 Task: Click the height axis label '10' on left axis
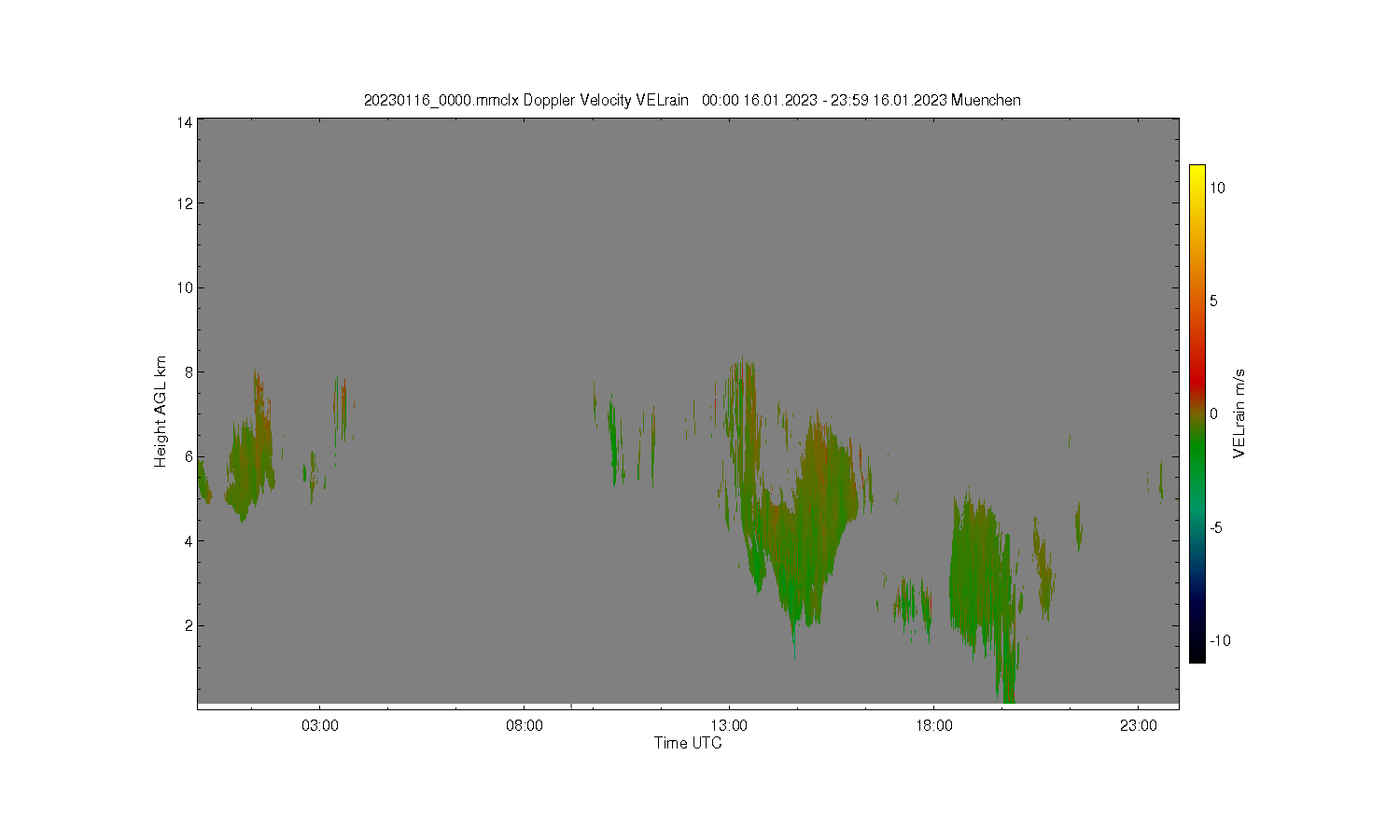click(x=184, y=287)
